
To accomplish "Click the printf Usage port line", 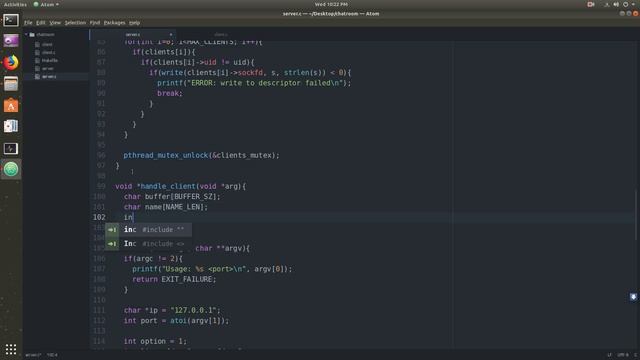I will tap(212, 269).
